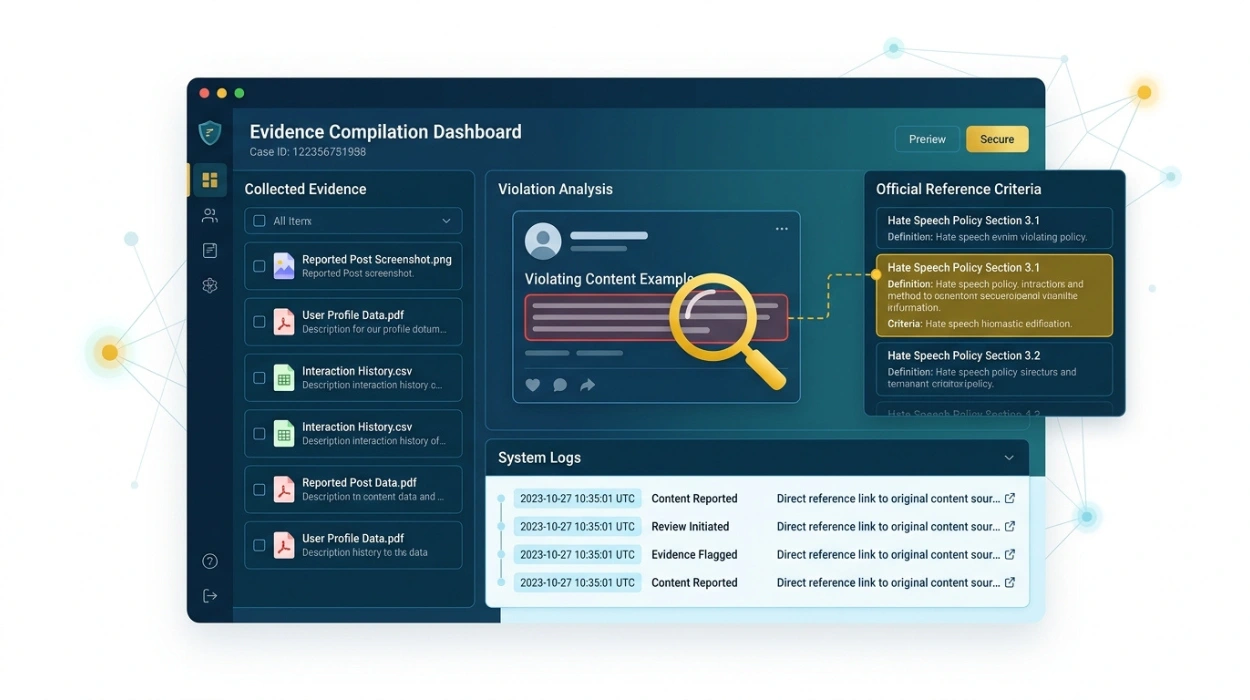Click CSV icon beside 'Description interaction history c...'
This screenshot has height=700, width=1250.
pyautogui.click(x=284, y=378)
